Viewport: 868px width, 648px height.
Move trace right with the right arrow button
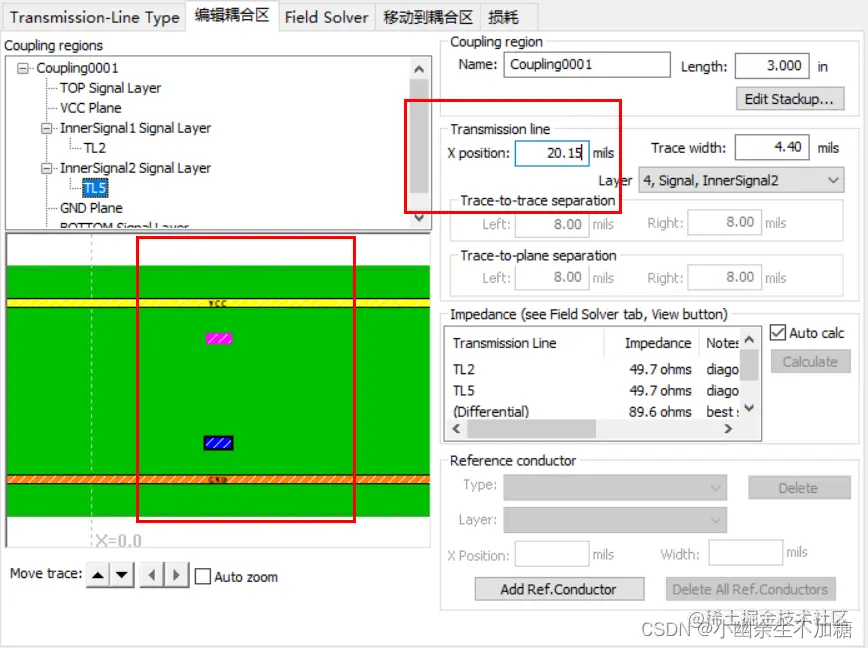click(x=177, y=576)
